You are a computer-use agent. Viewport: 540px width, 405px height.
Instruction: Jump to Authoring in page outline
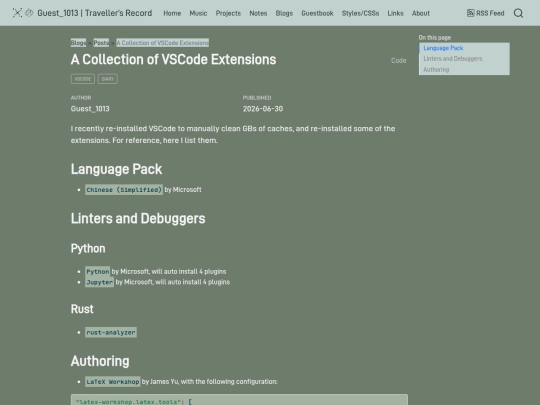point(436,70)
